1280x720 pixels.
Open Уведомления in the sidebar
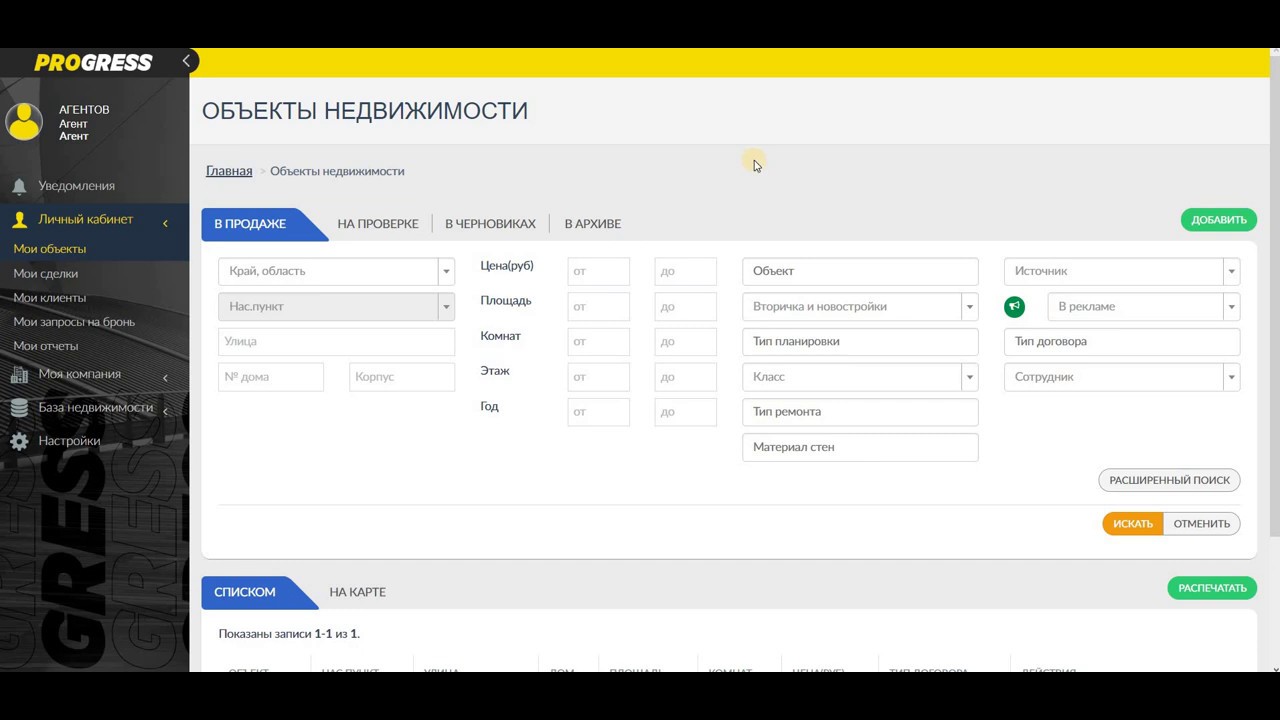tap(76, 186)
